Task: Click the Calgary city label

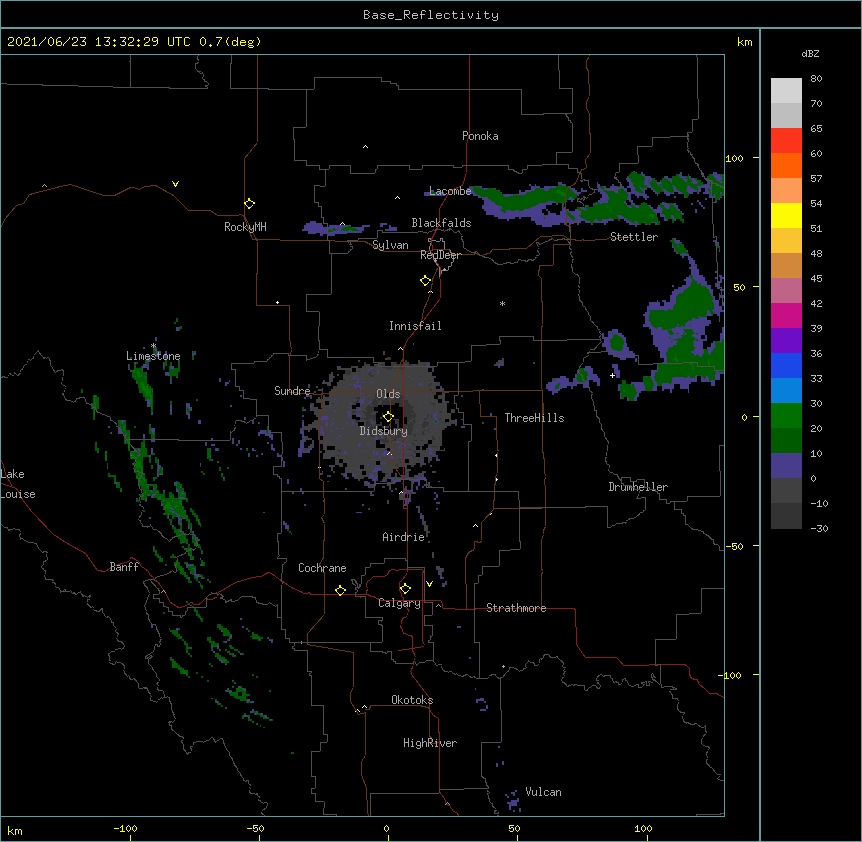Action: [399, 603]
